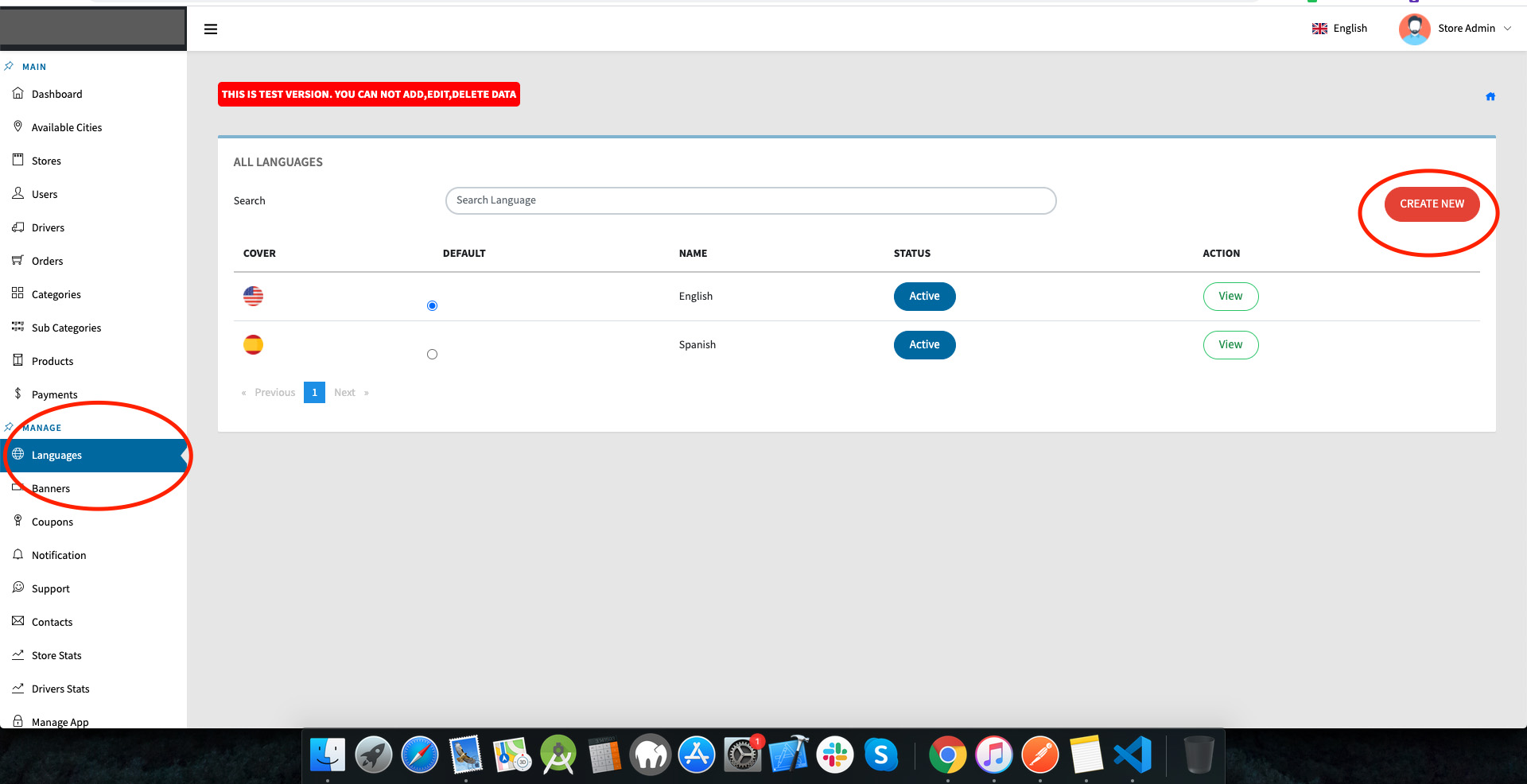Open Slack from the dock

(x=835, y=755)
